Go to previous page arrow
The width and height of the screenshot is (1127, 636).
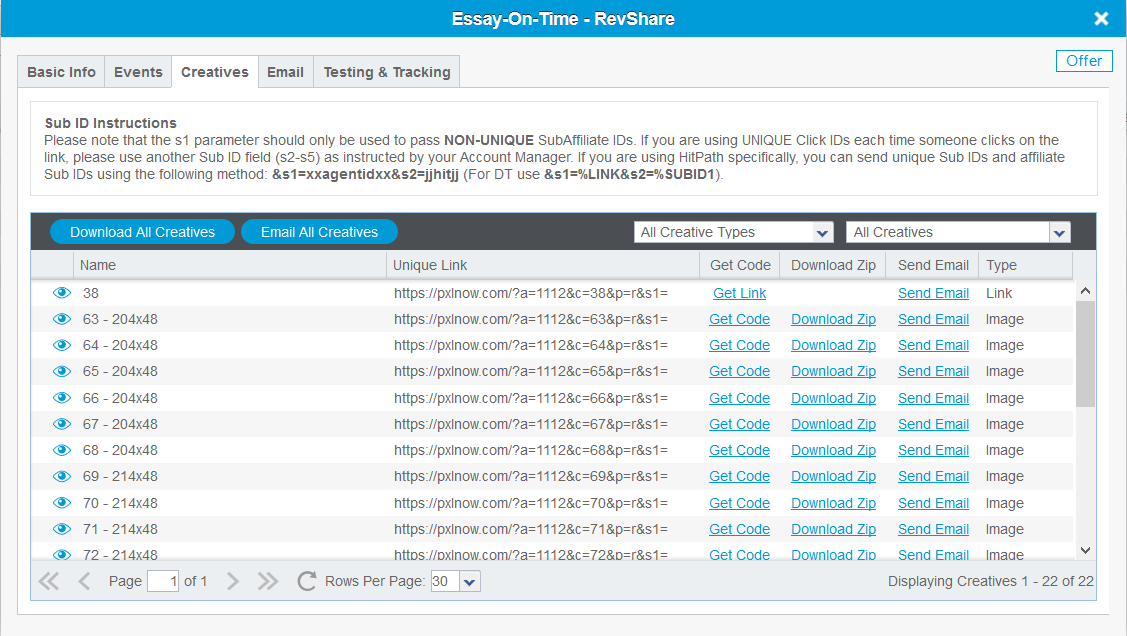(x=84, y=581)
